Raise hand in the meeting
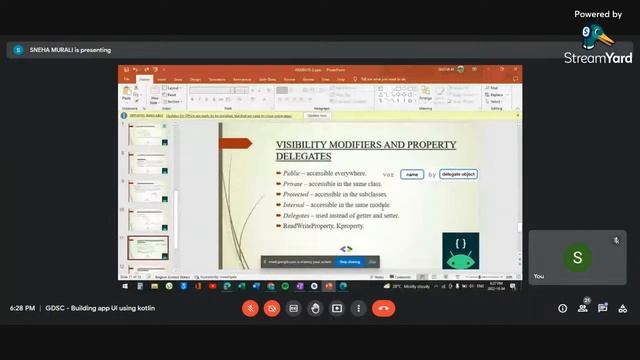The height and width of the screenshot is (360, 640). [x=315, y=308]
